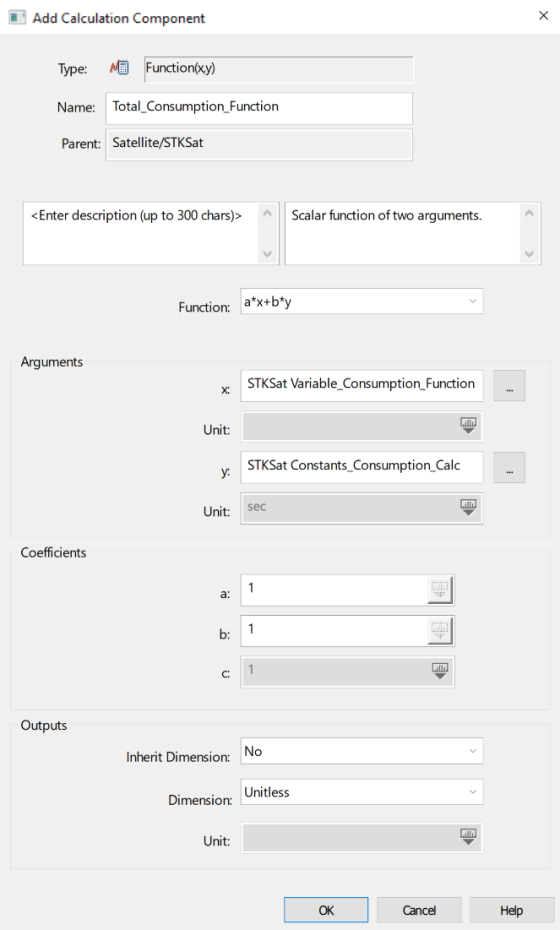
Task: Open Help for this dialog
Action: click(511, 910)
